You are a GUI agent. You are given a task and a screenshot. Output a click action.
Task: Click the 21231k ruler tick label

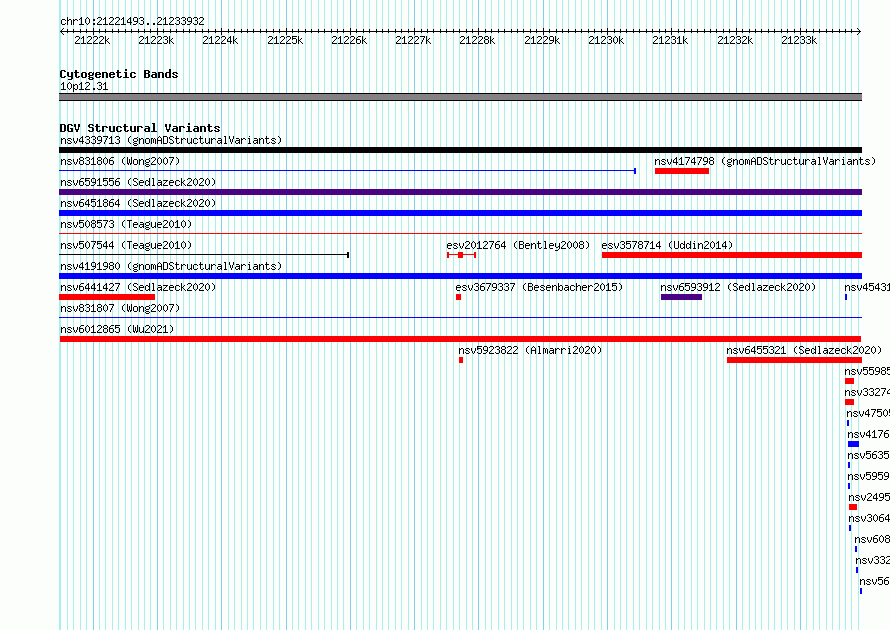(670, 40)
